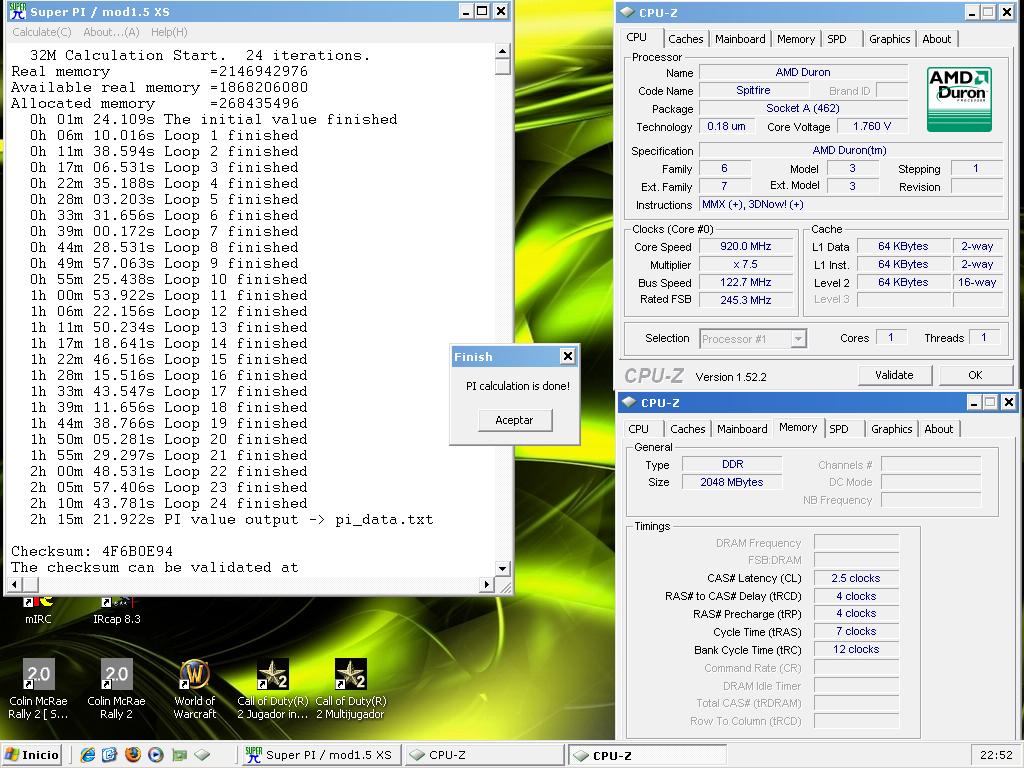Activate Super PI / mod1.5 XS taskbar button
The width and height of the screenshot is (1024, 768).
click(x=320, y=755)
